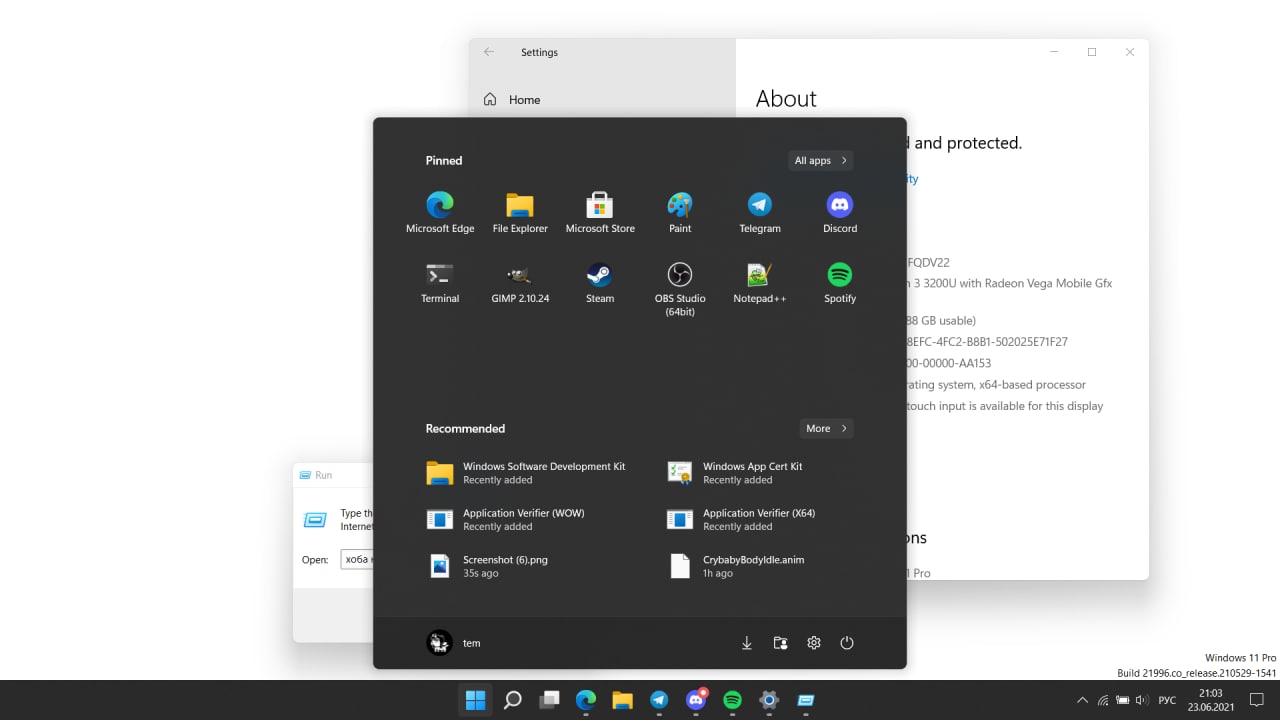
Task: Switch to Run dialog on taskbar
Action: 805,700
